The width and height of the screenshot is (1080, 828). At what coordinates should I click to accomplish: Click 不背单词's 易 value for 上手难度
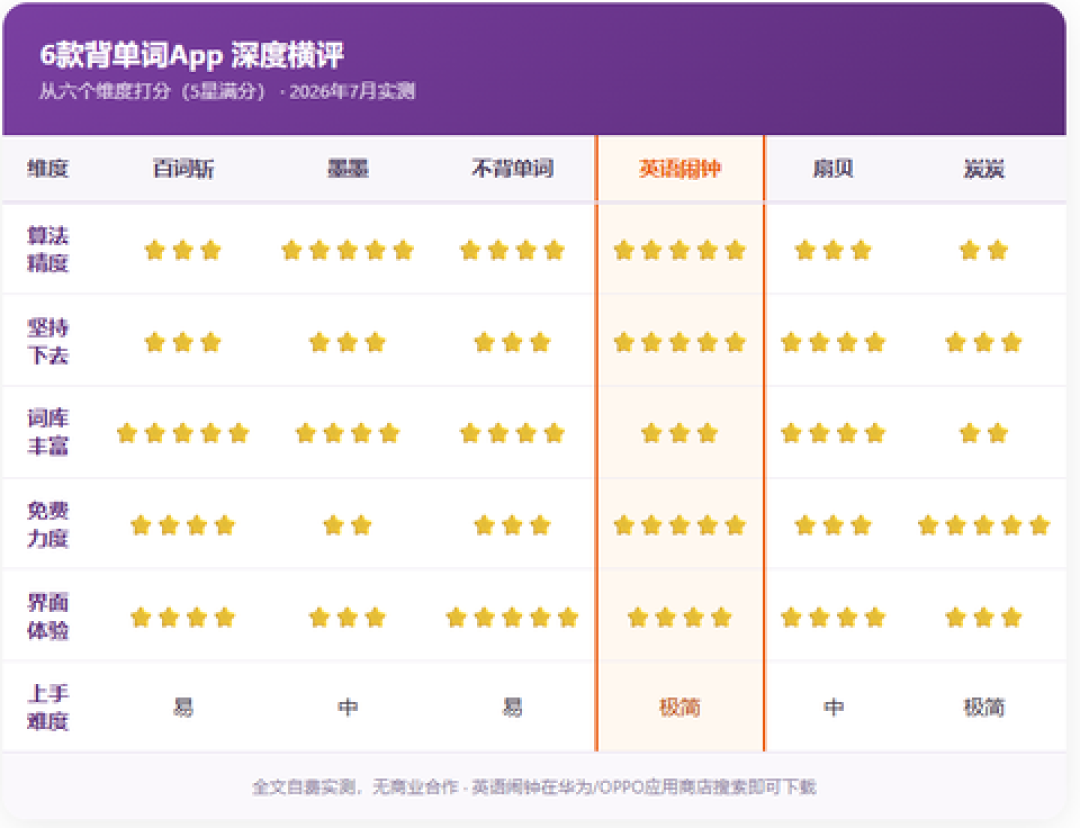point(512,707)
